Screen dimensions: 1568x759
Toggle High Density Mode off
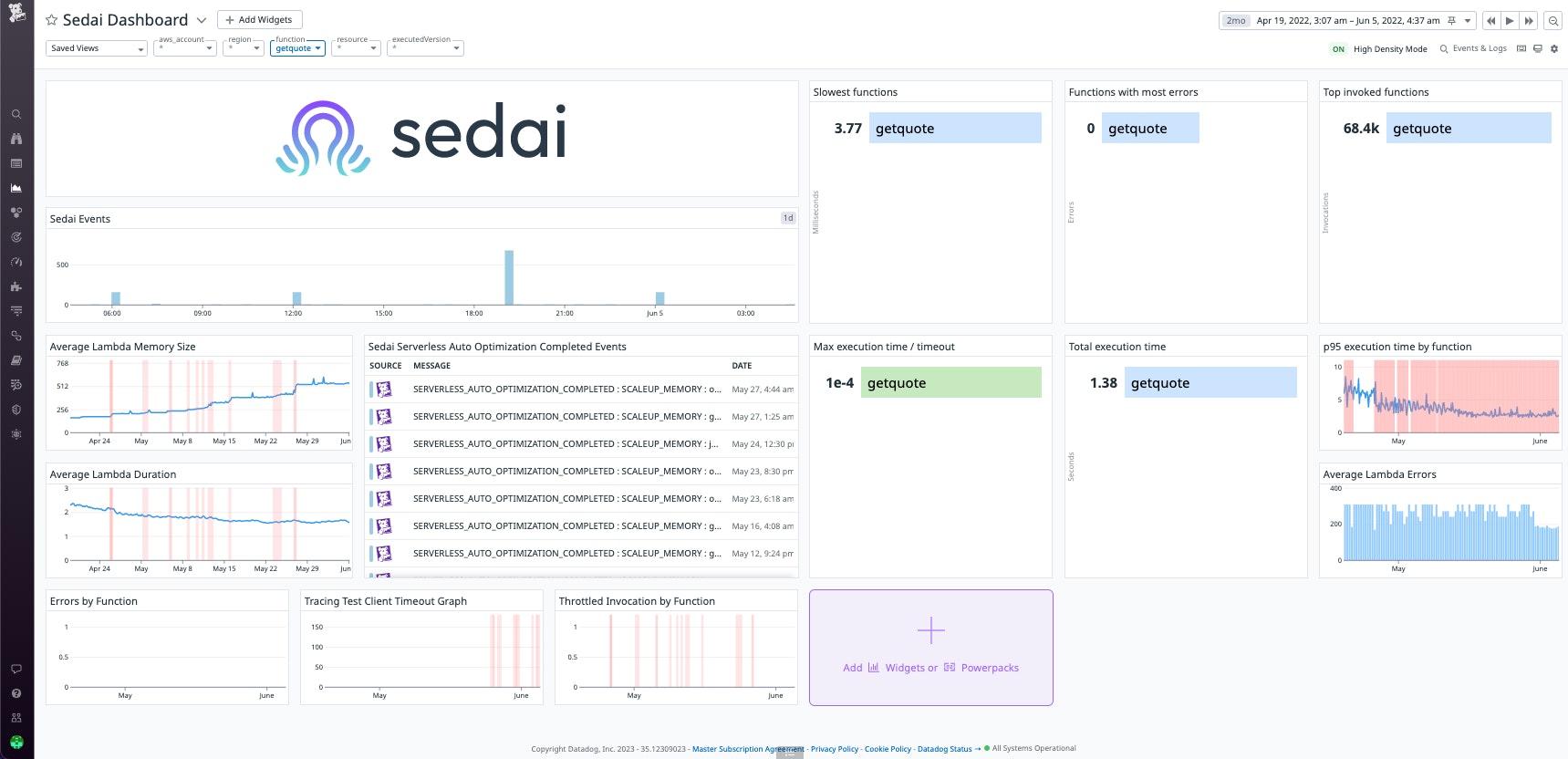[1338, 49]
